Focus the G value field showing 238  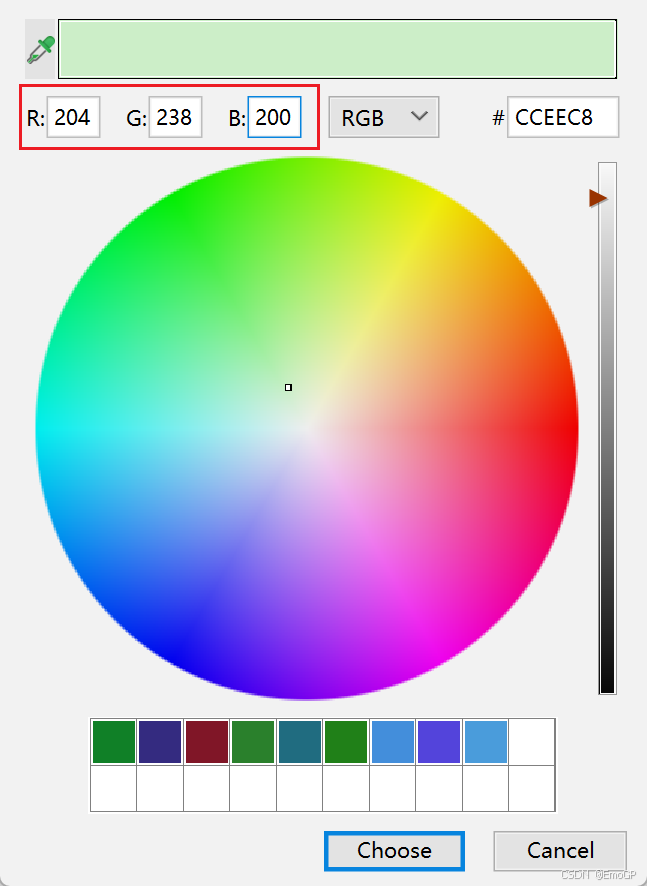tap(175, 117)
